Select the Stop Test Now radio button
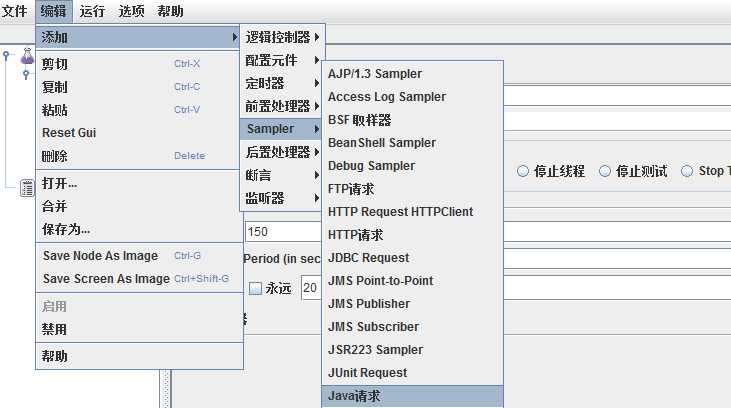The image size is (731, 408). (687, 171)
